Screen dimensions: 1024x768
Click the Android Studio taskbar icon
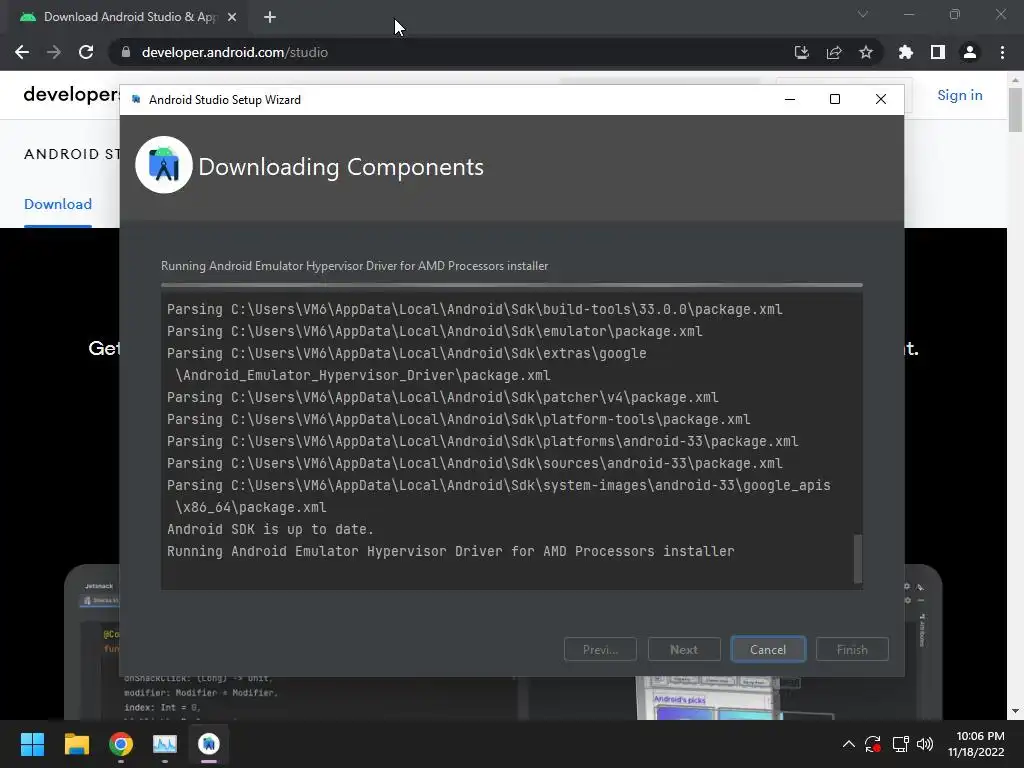(209, 744)
